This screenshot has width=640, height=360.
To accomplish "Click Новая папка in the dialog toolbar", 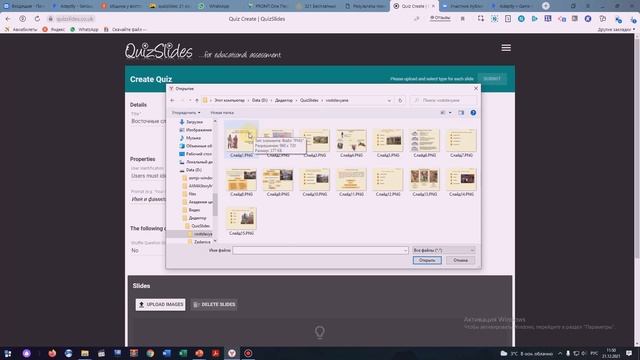I will 222,113.
